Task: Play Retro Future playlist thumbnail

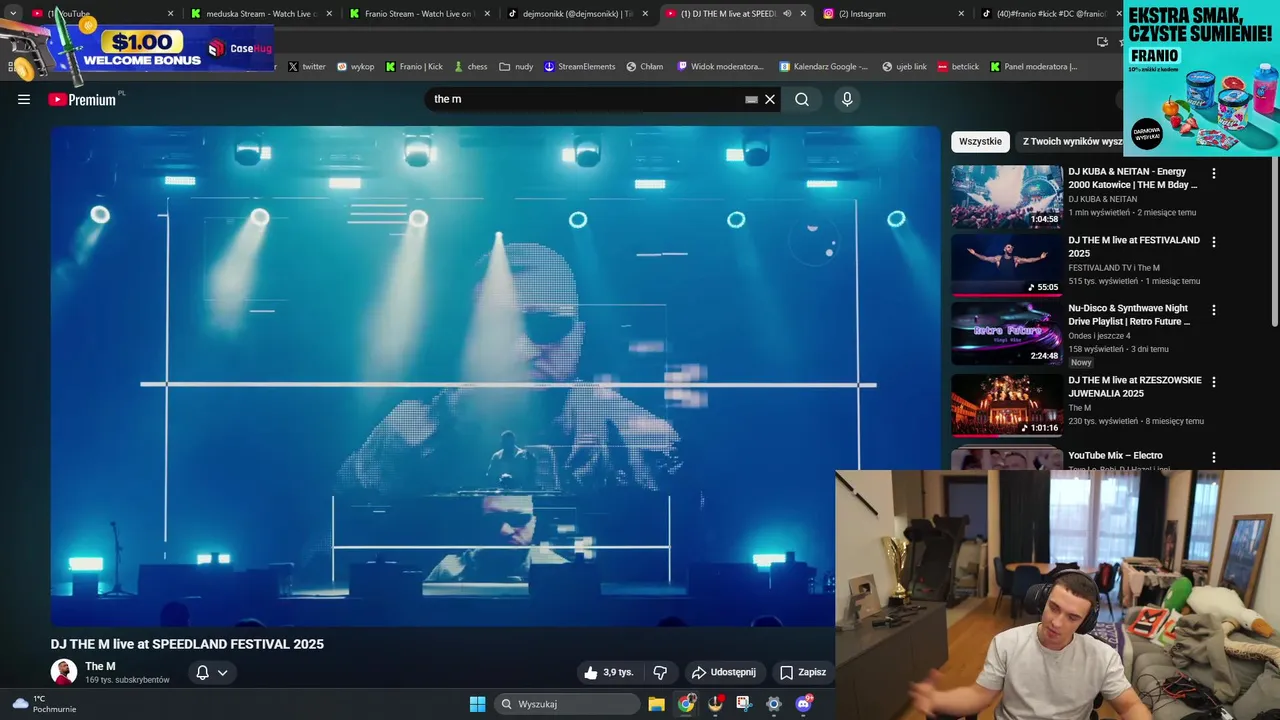Action: tap(1006, 333)
